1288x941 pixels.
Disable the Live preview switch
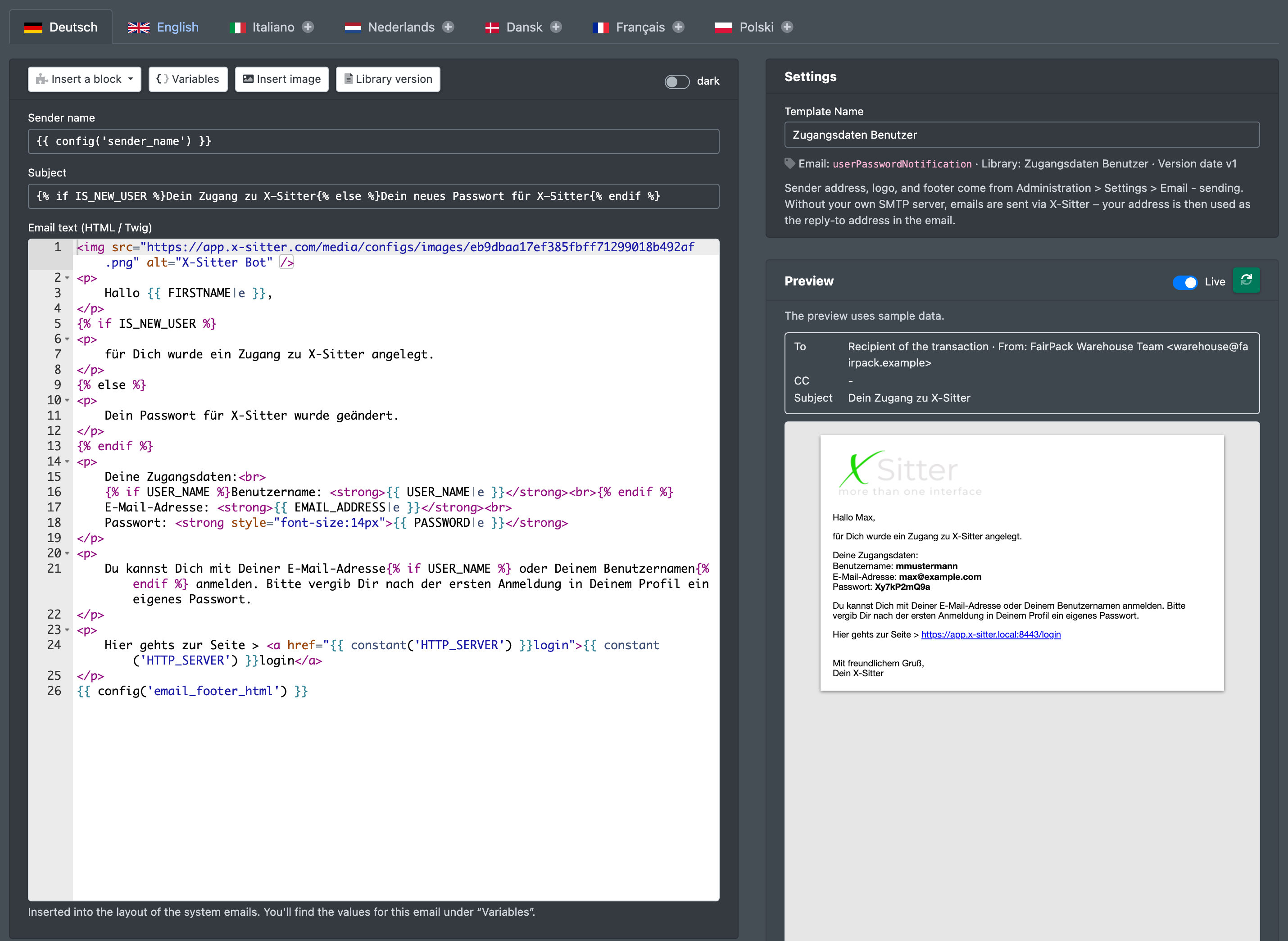(x=1184, y=282)
